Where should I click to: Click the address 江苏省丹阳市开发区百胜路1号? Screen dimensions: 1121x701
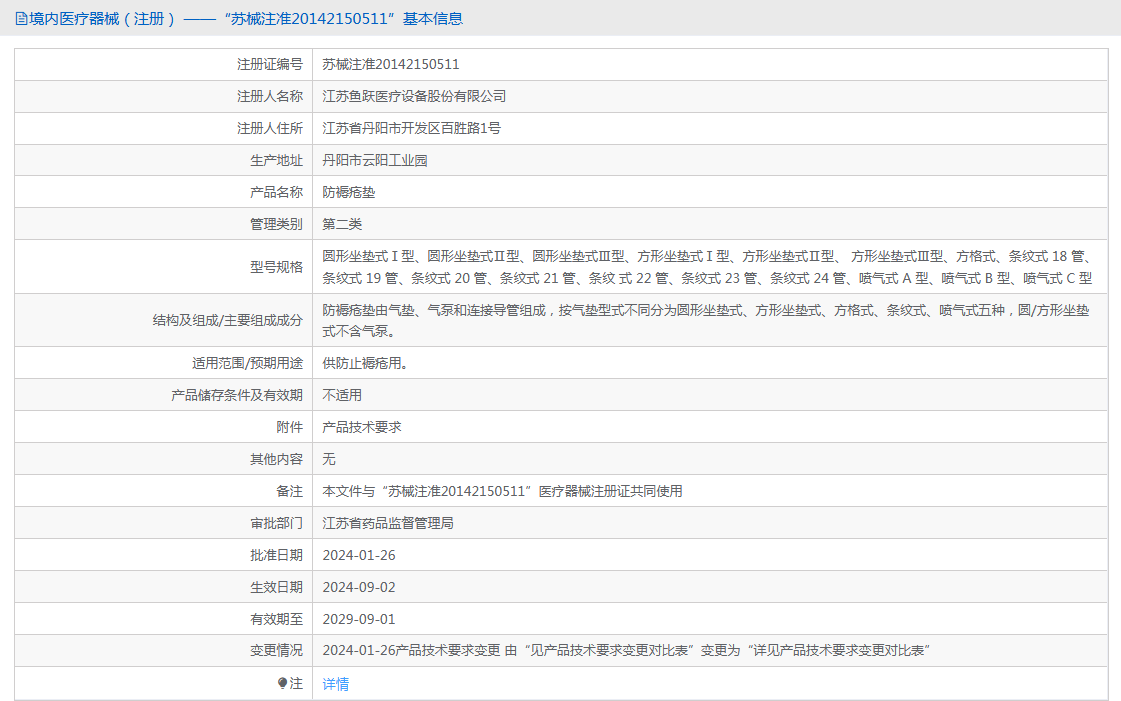click(x=411, y=129)
